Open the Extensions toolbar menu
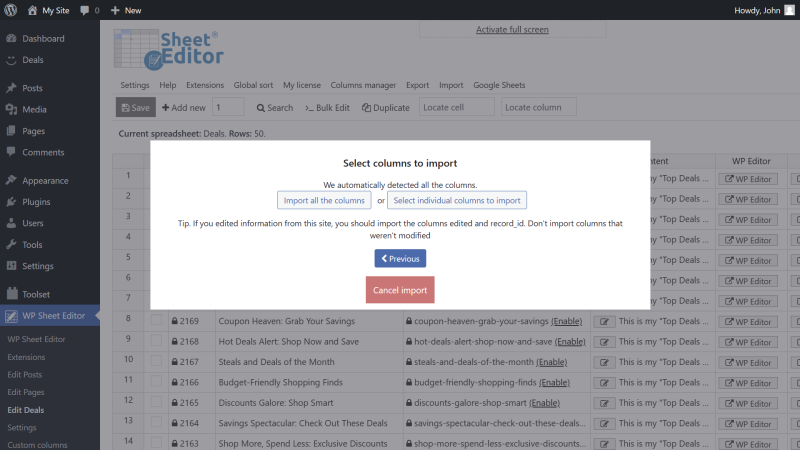This screenshot has height=450, width=800. coord(205,85)
